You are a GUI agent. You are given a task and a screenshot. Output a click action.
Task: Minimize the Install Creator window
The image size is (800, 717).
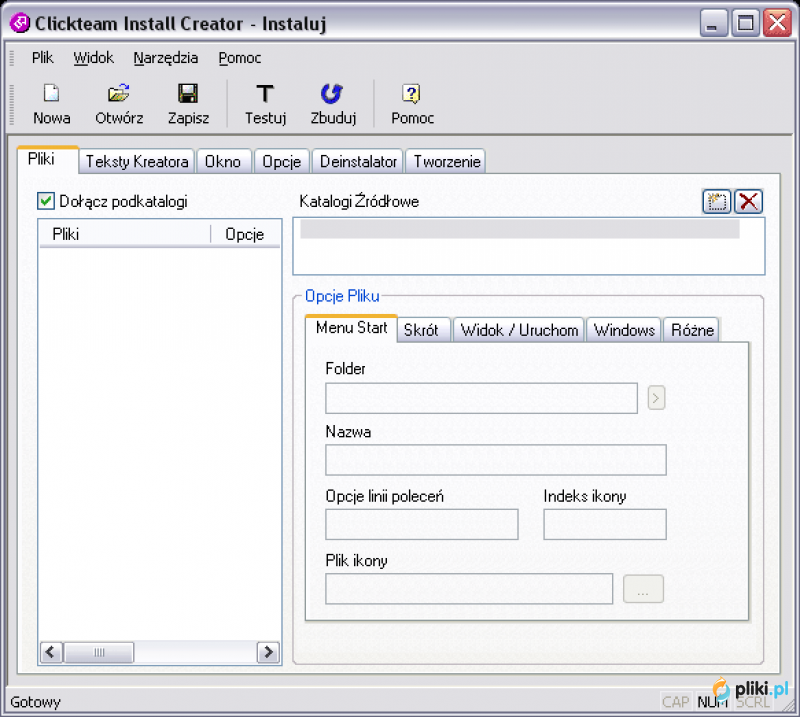tap(713, 23)
